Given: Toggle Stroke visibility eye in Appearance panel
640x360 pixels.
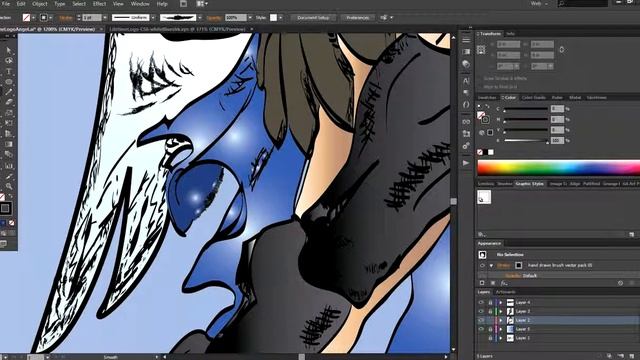Looking at the screenshot, I should pos(482,265).
